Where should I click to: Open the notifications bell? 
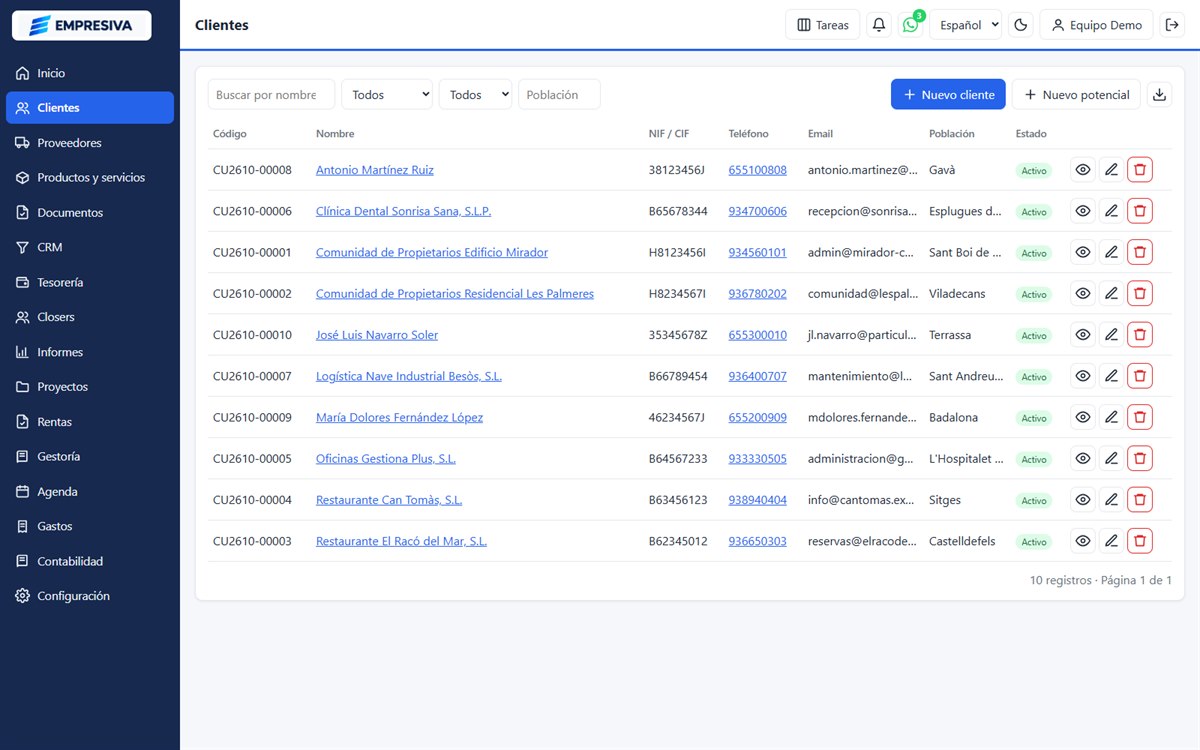879,25
